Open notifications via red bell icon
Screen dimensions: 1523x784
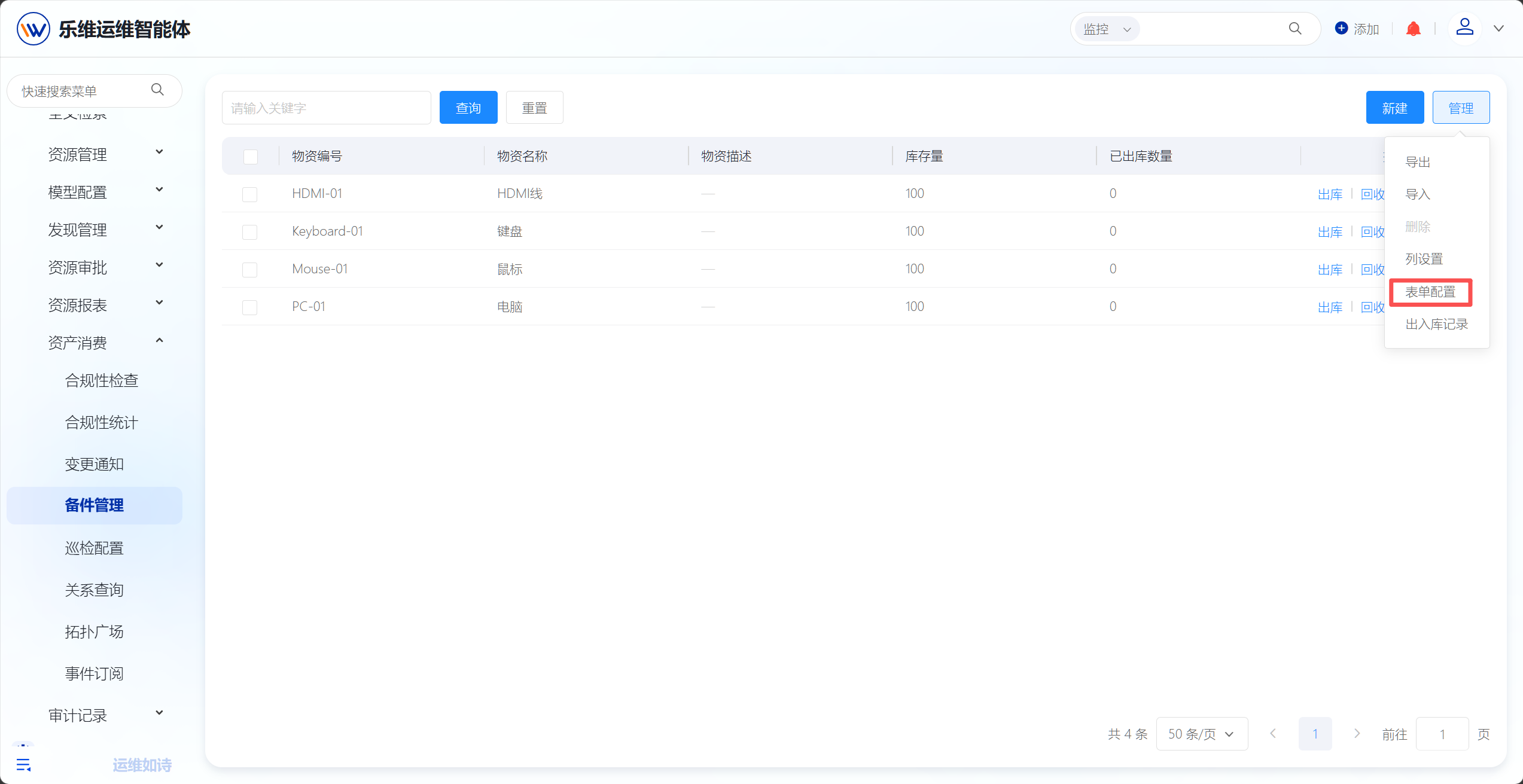[x=1414, y=29]
